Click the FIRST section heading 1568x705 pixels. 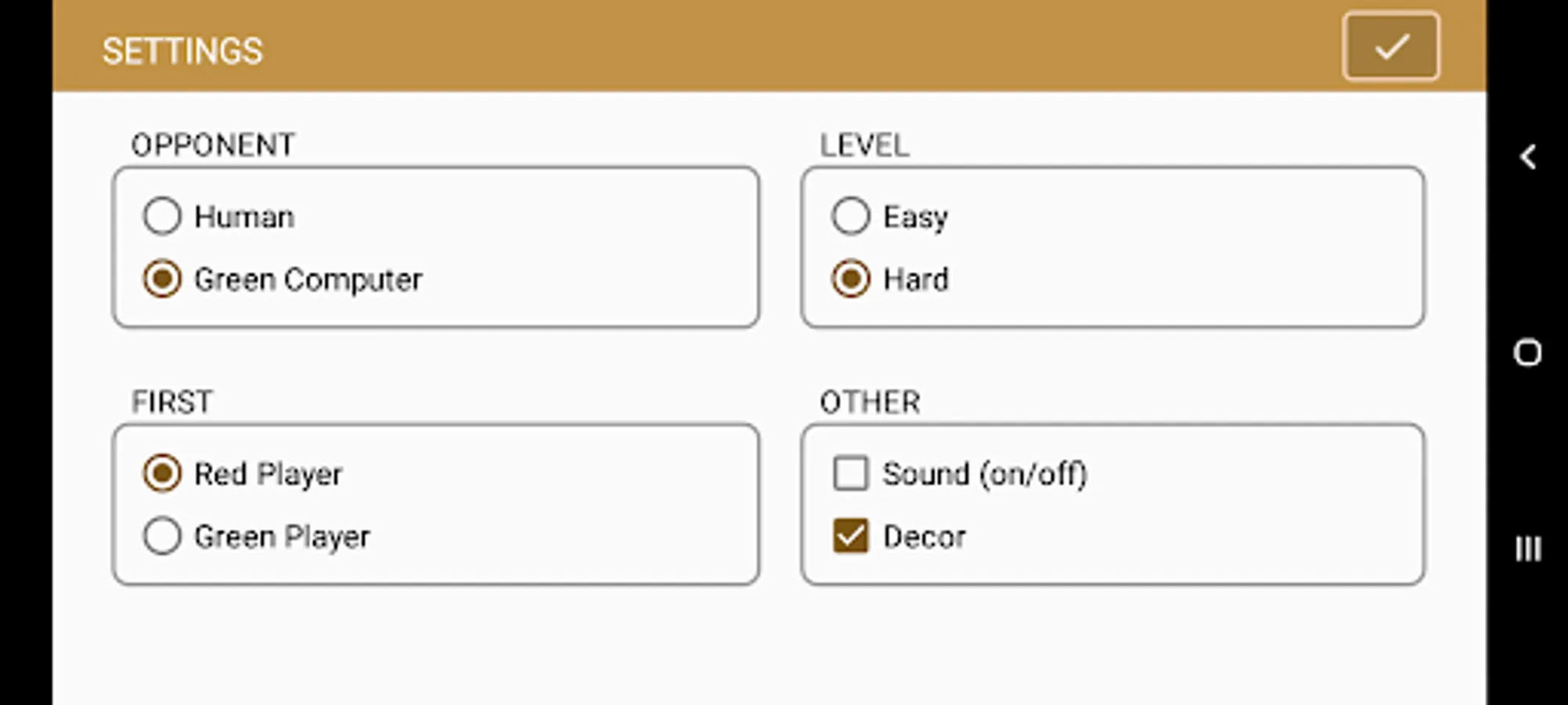tap(171, 402)
